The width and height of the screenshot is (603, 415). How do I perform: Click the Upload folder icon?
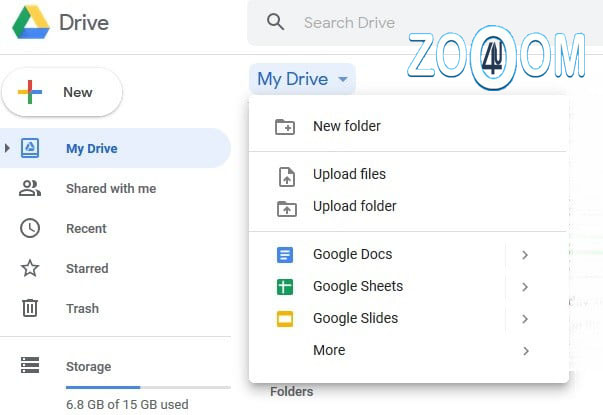(287, 209)
